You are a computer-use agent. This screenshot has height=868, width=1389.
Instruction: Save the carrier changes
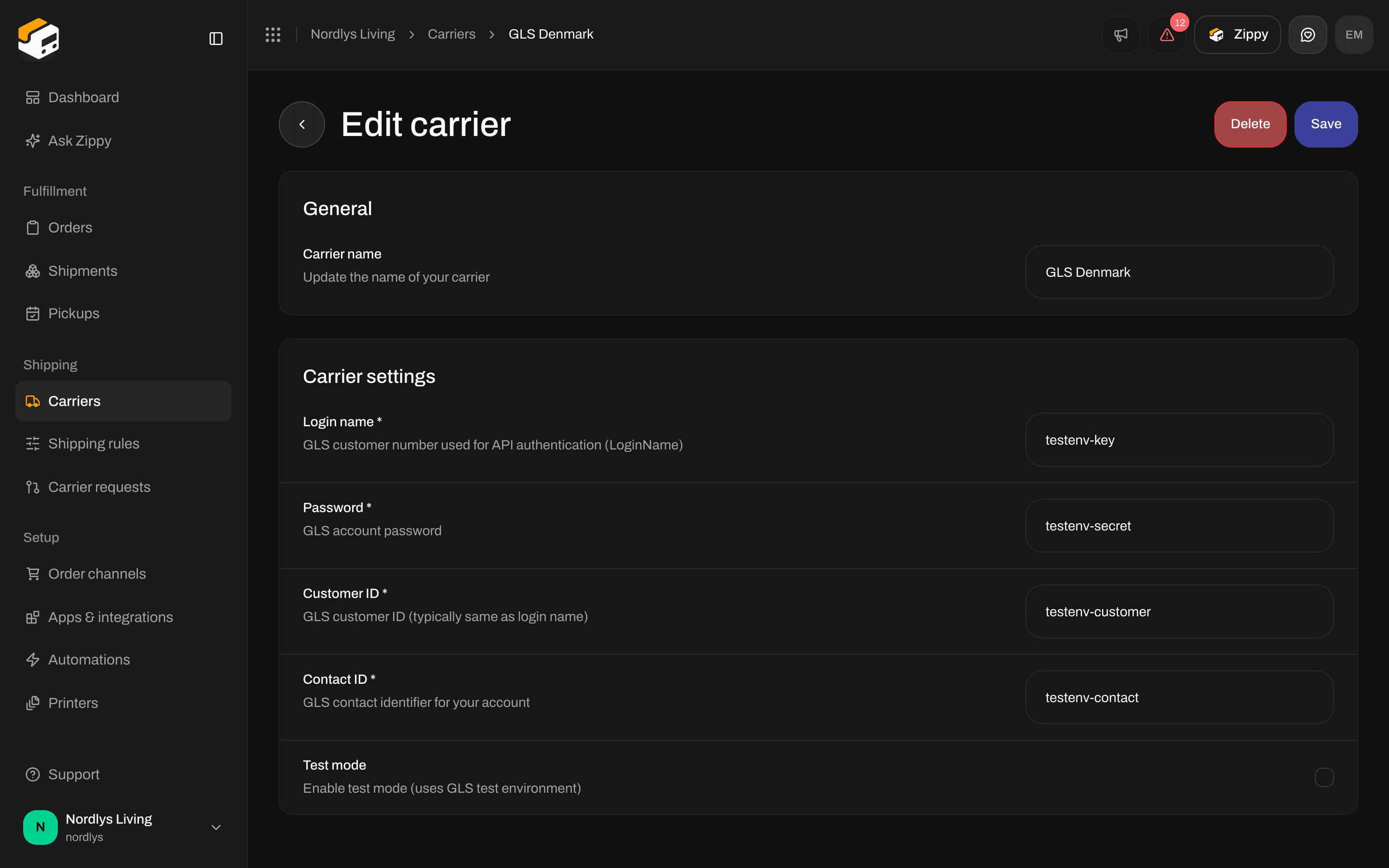[x=1326, y=124]
